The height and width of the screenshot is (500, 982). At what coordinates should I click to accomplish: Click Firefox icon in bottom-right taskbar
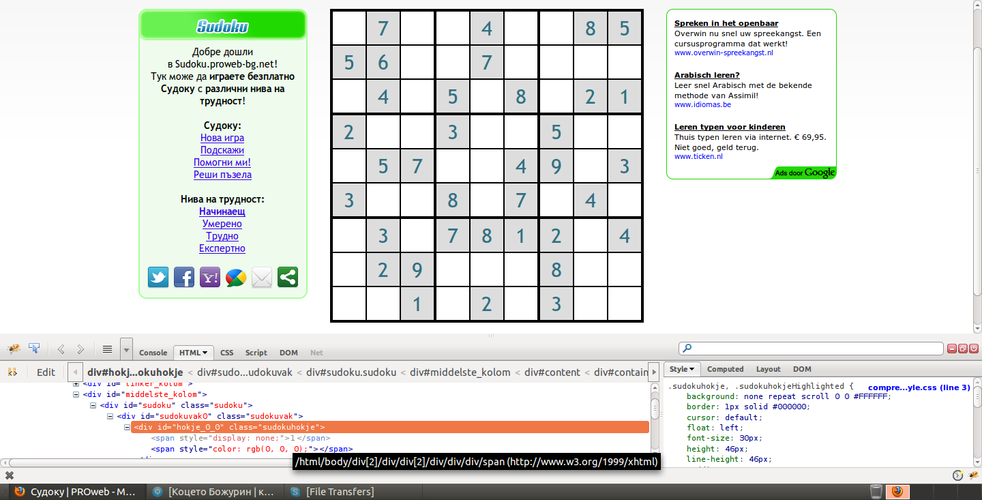coord(897,491)
